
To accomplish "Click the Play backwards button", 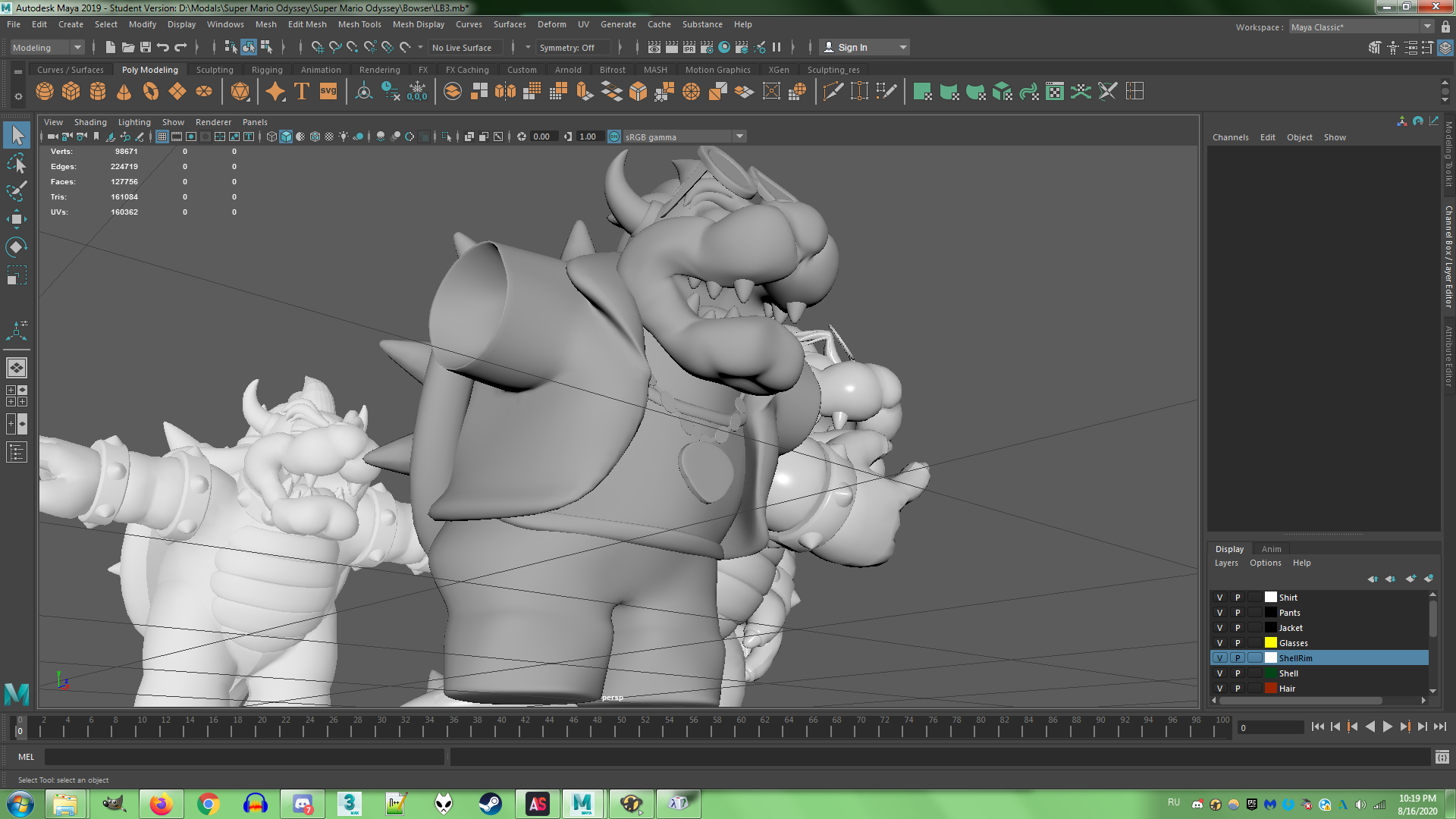I will pos(1370,726).
